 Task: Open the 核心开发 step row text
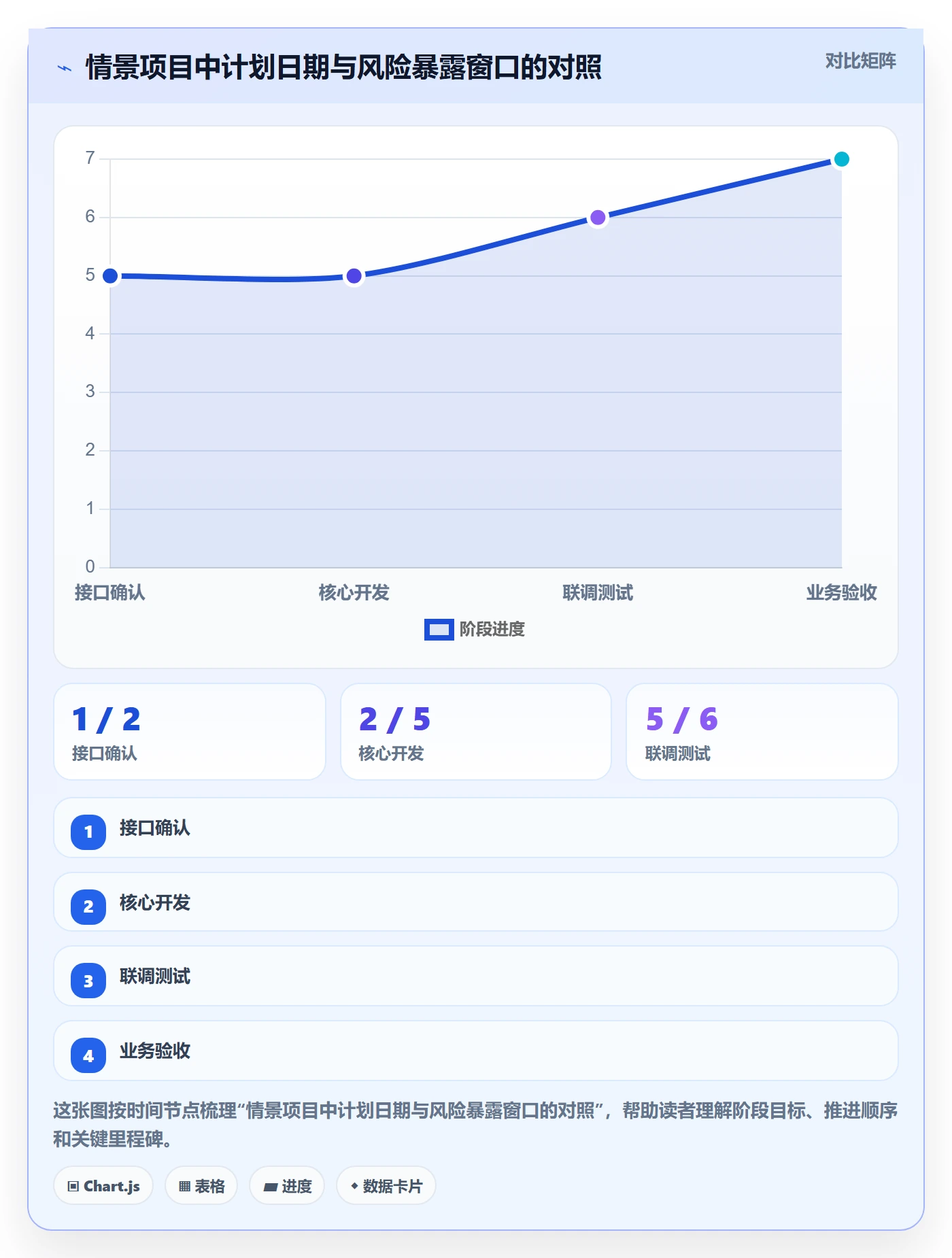(x=155, y=902)
